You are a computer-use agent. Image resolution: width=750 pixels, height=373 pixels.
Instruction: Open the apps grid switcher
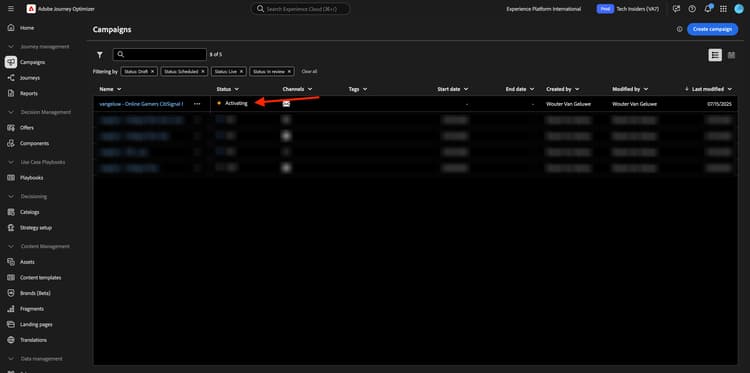click(x=723, y=9)
